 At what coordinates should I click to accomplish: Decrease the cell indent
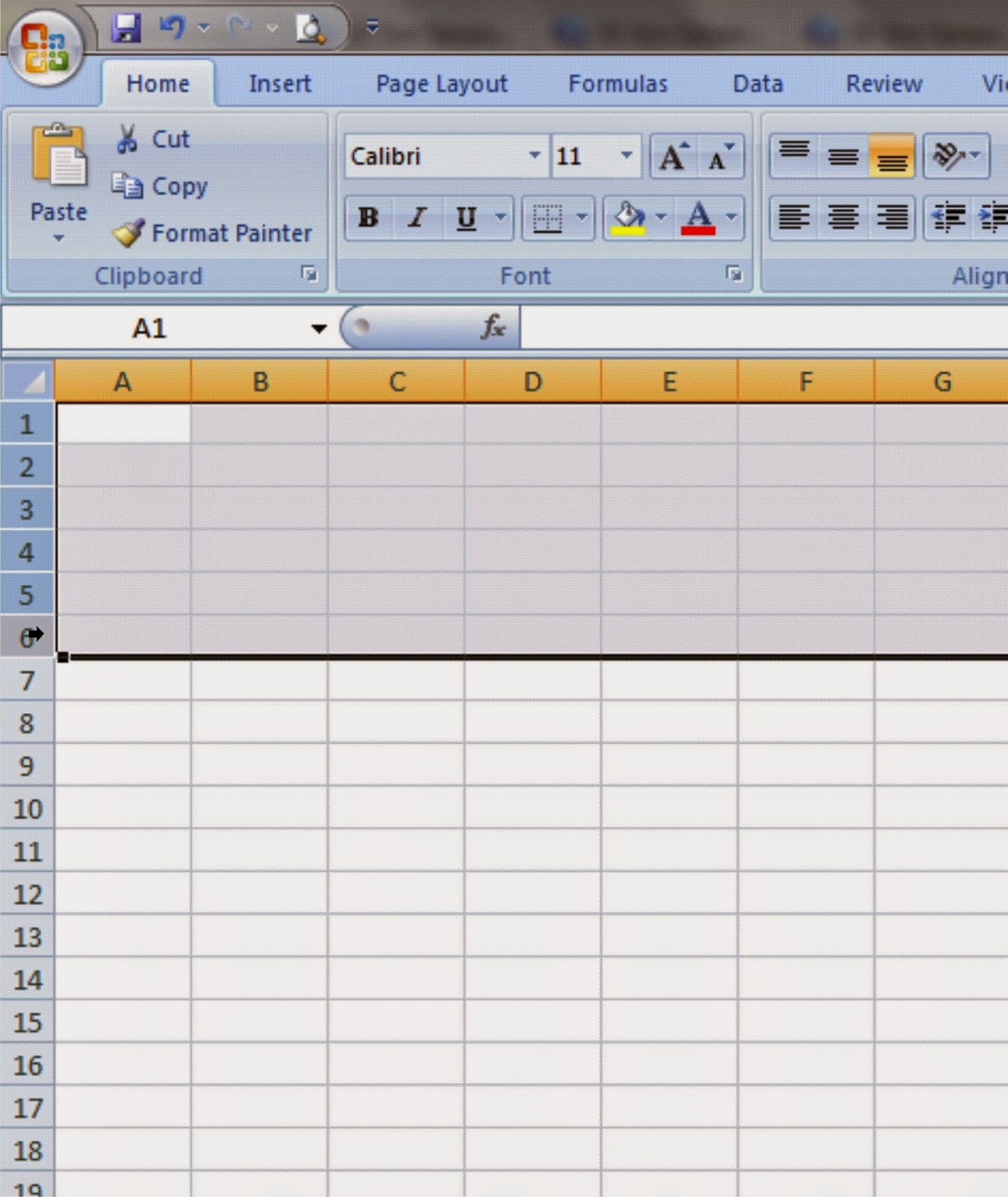point(949,218)
